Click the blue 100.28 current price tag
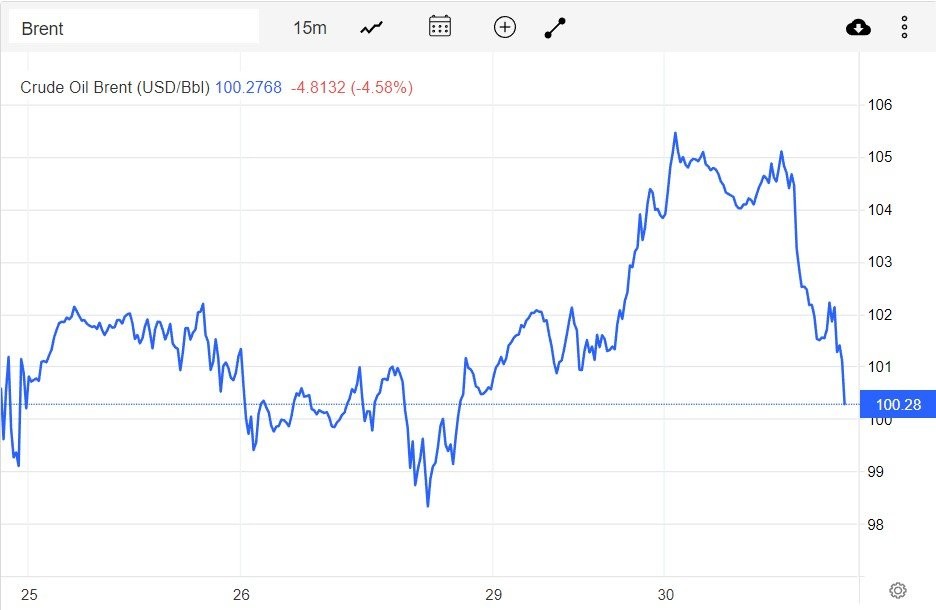This screenshot has height=610, width=936. tap(897, 404)
